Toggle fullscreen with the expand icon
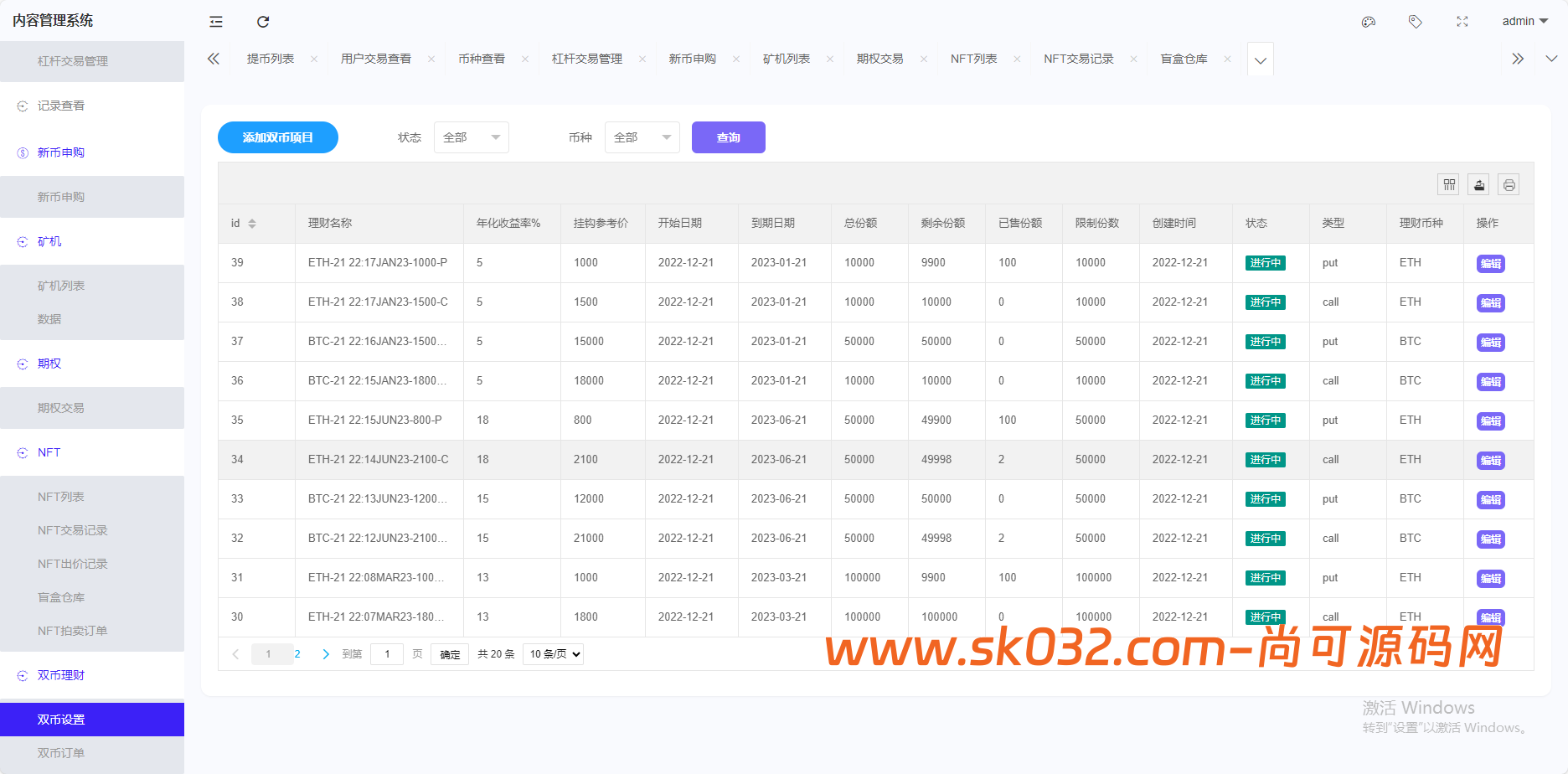Screen dimensions: 1568x774 point(1462,22)
